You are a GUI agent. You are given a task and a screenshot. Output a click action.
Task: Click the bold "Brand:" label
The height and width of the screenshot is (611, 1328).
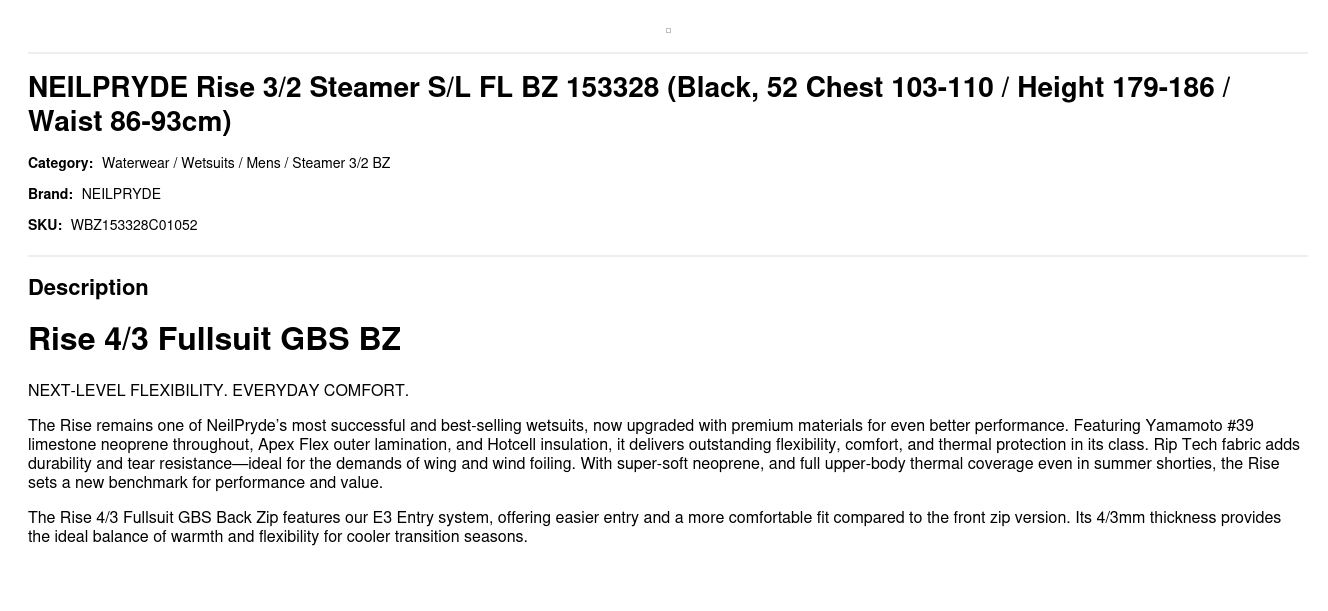(x=50, y=194)
